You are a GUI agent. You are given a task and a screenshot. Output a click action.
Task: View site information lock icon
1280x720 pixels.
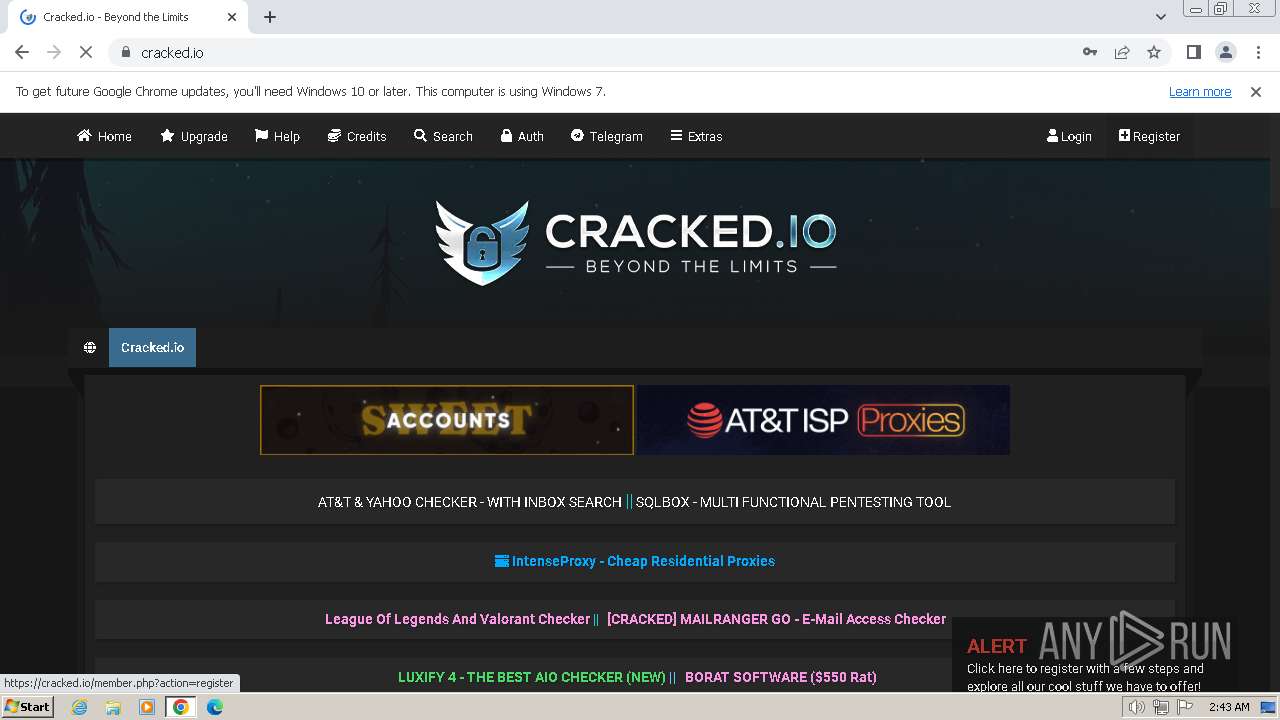[126, 52]
